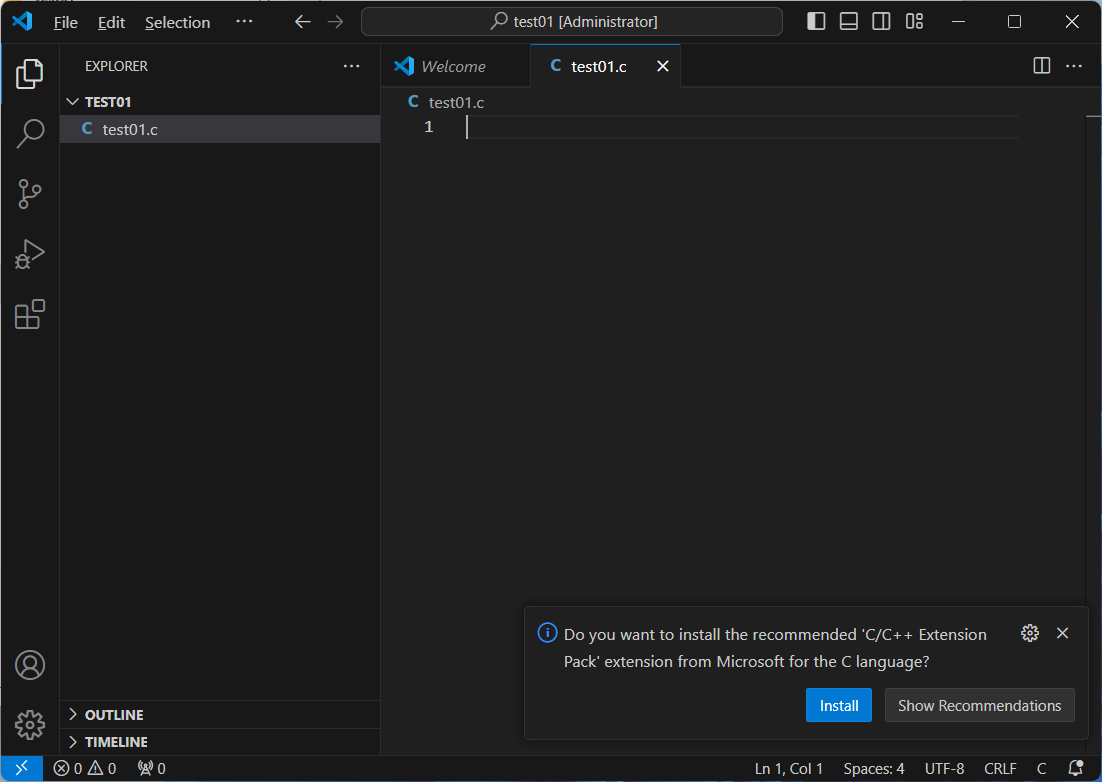This screenshot has height=782, width=1102.
Task: Split the editor to the right
Action: click(1042, 66)
